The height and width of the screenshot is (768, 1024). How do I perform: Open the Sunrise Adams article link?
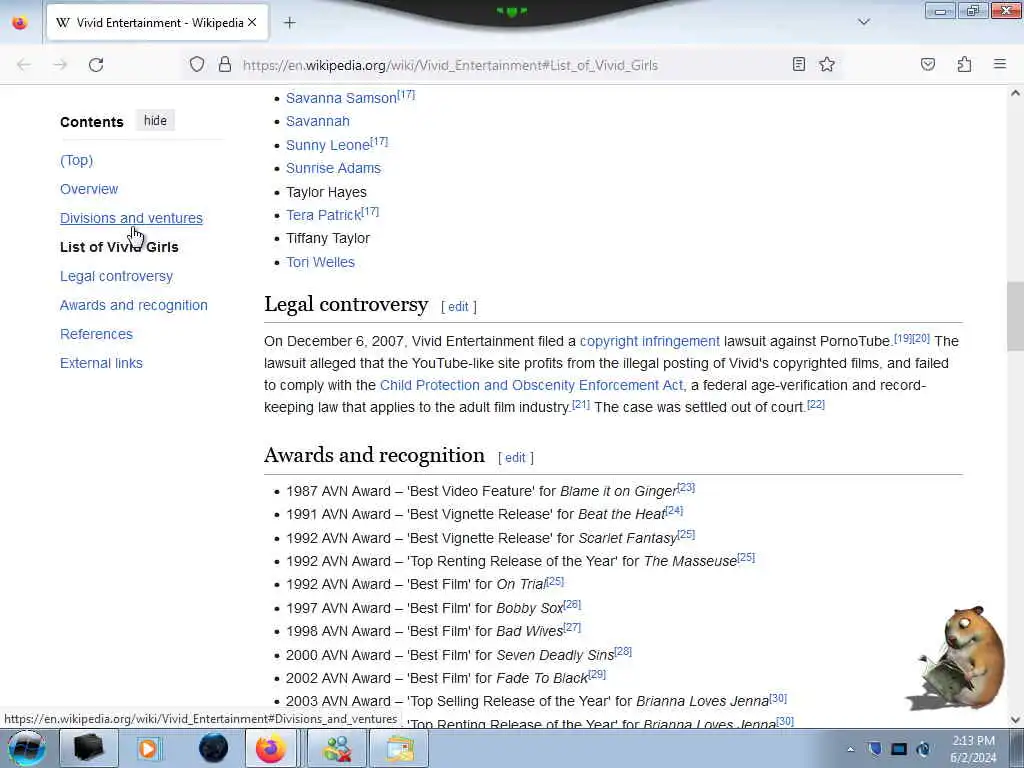point(333,168)
